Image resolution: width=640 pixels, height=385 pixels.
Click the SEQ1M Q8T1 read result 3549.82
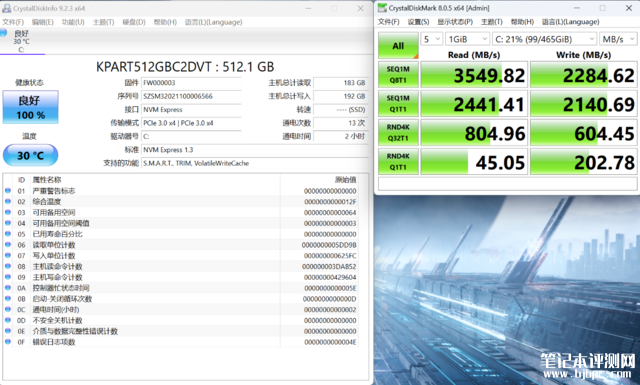(x=474, y=75)
